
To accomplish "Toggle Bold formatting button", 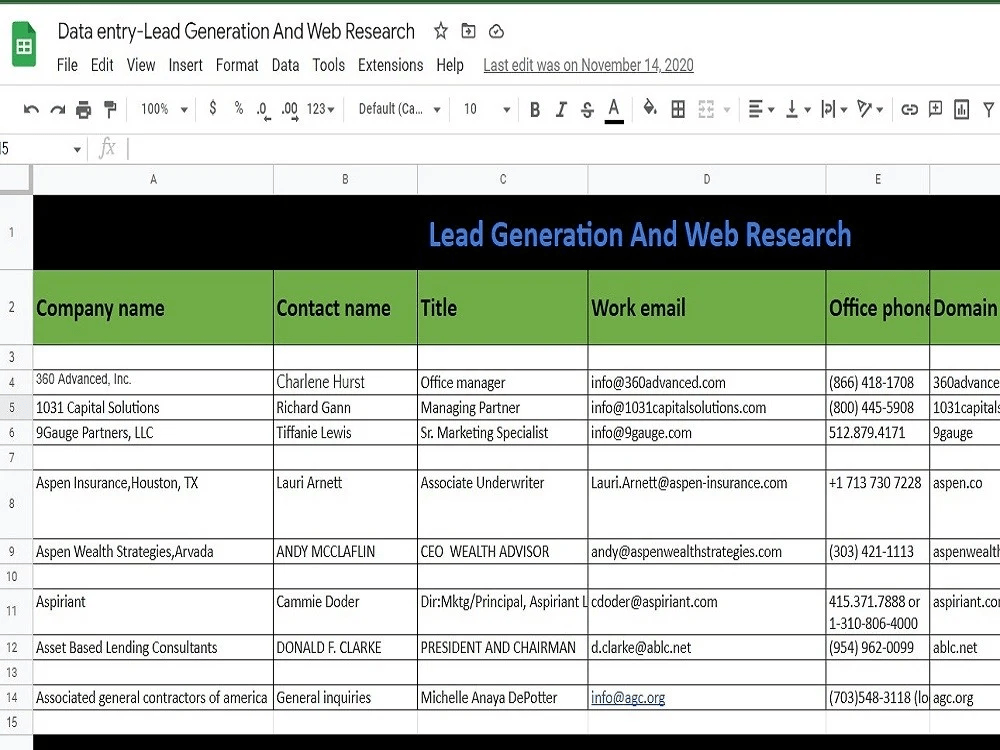I will click(x=535, y=110).
